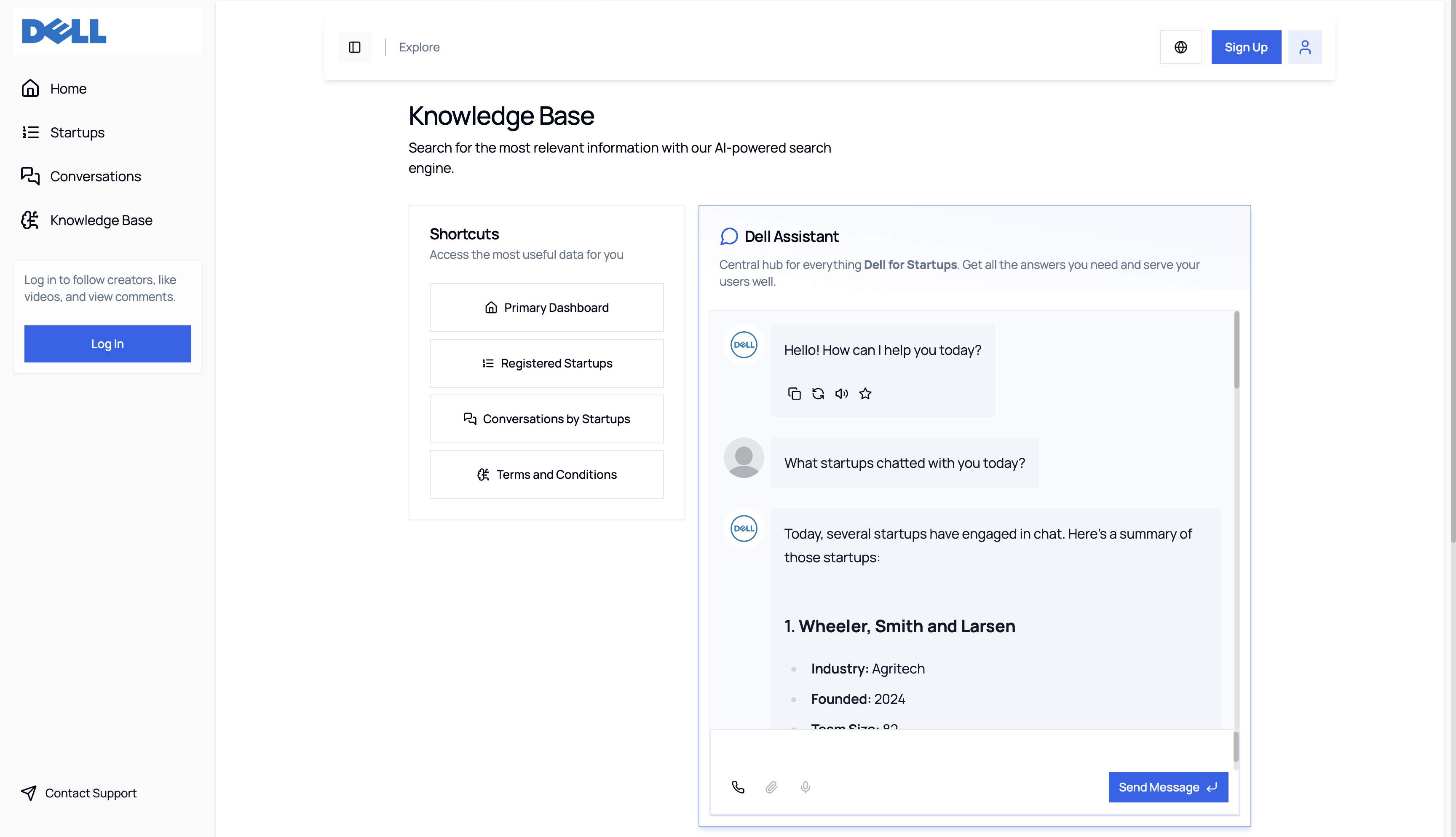
Task: Open Conversations in the sidebar
Action: point(95,177)
